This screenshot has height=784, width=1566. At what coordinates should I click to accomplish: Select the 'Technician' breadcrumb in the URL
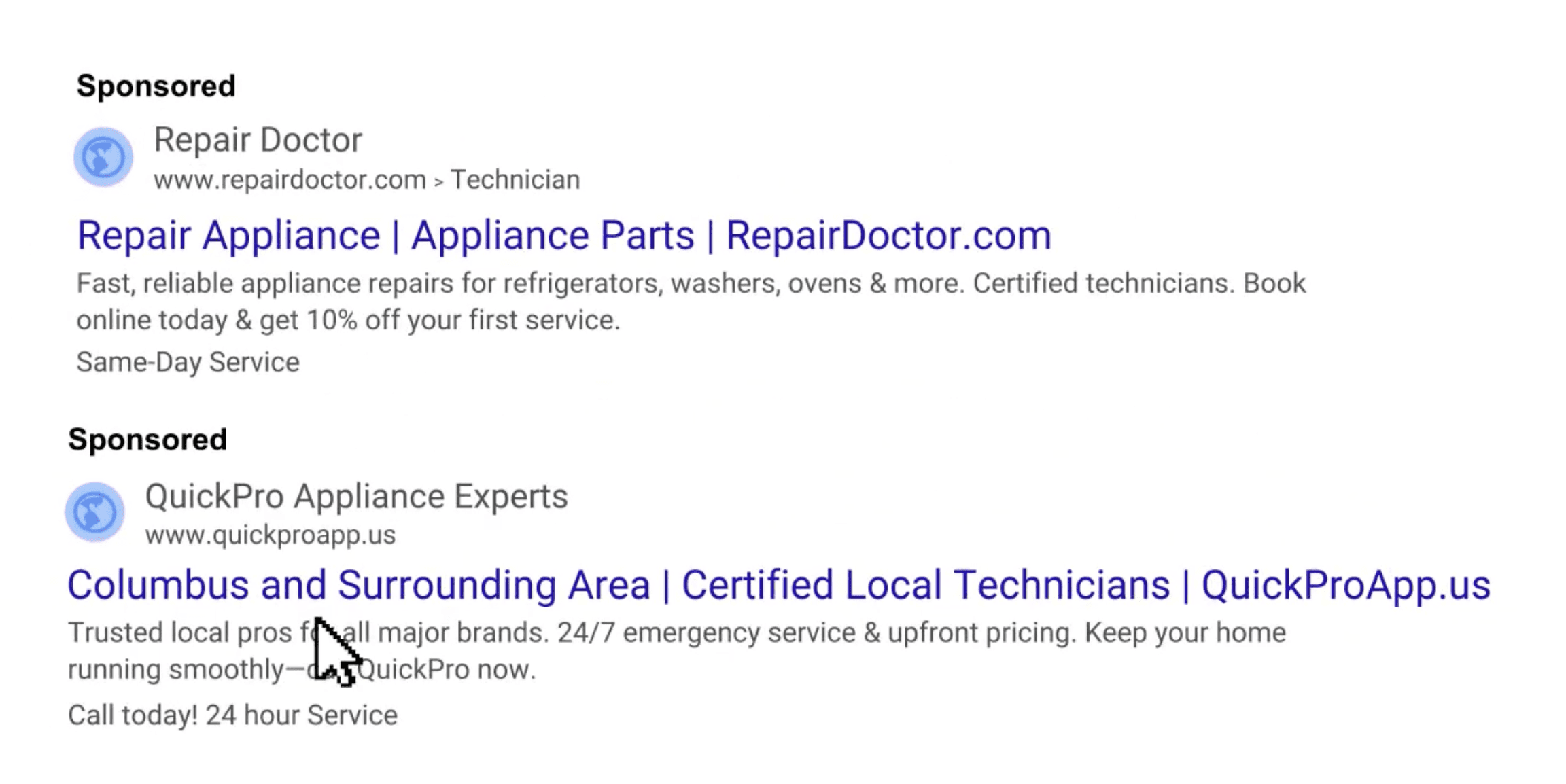click(x=515, y=180)
